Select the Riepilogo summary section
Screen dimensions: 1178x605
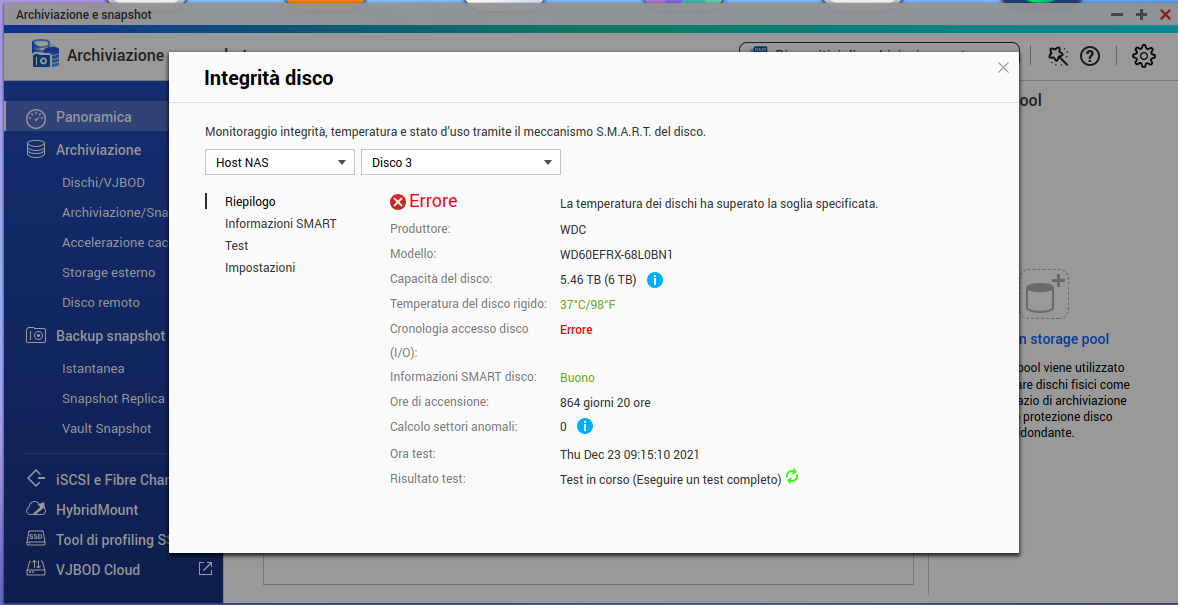click(x=250, y=202)
